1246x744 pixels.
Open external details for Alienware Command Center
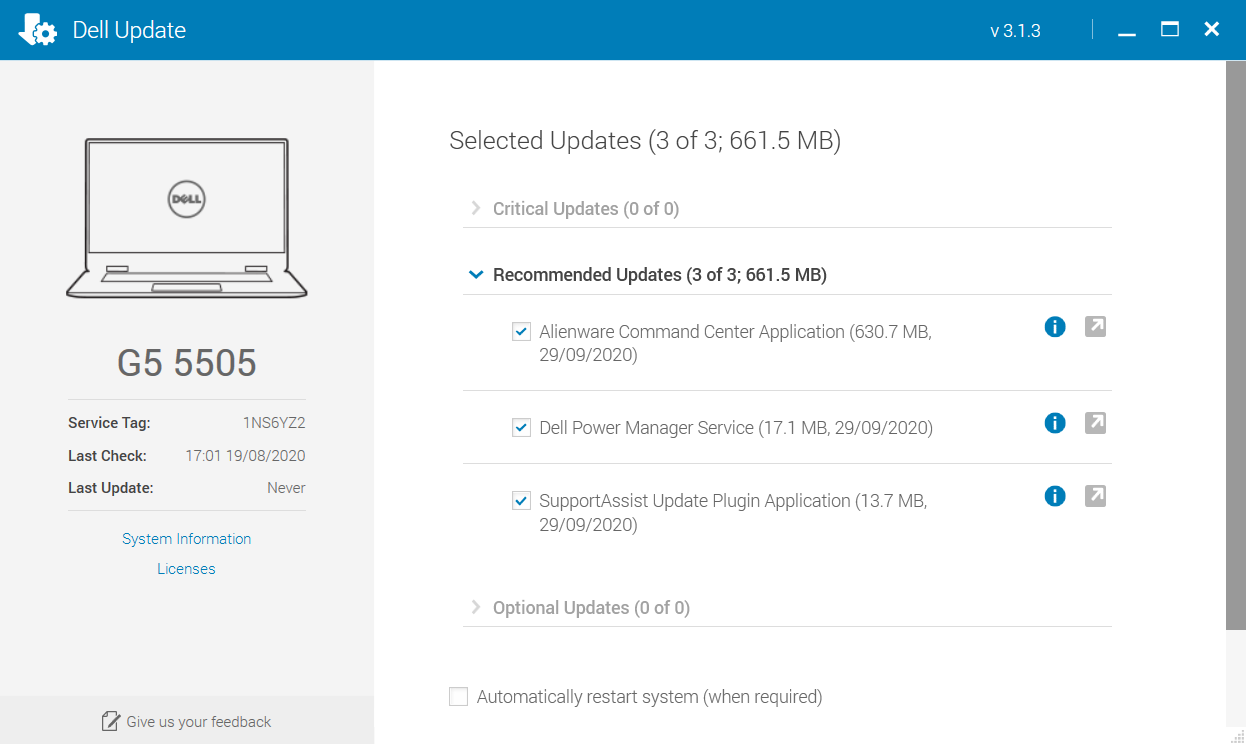pyautogui.click(x=1095, y=327)
